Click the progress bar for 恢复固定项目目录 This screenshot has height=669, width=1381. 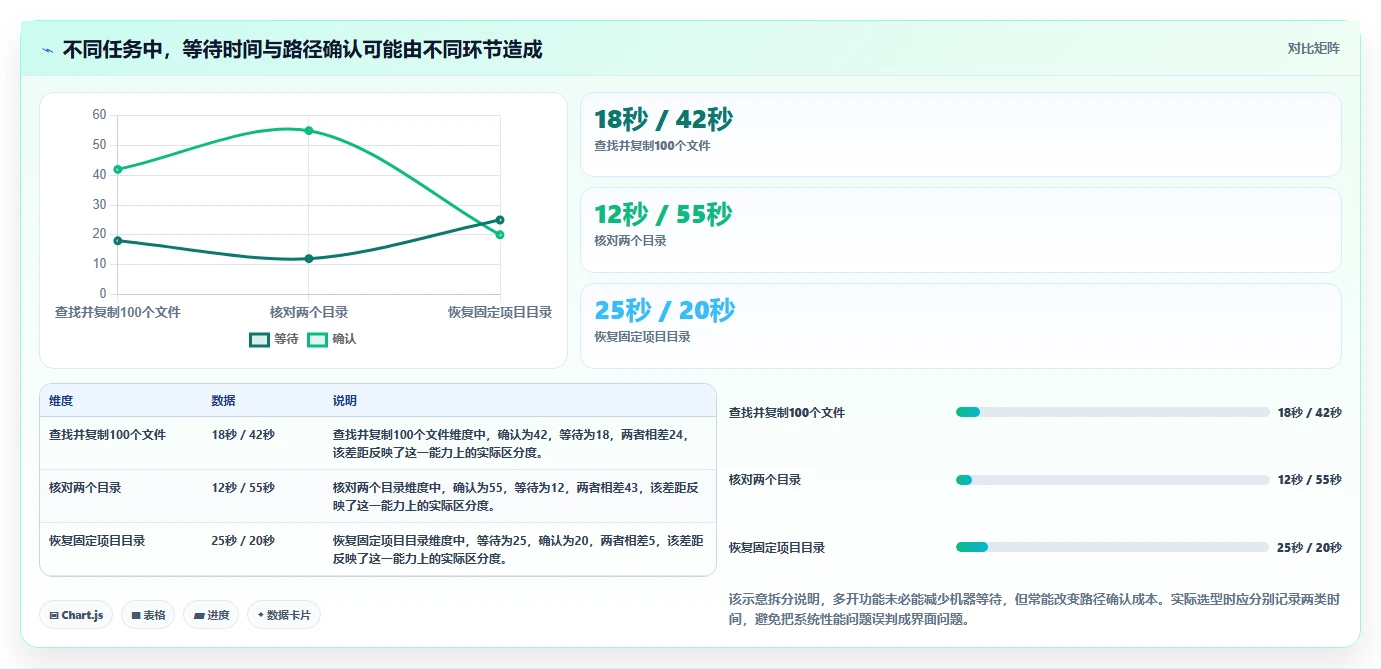point(1112,547)
